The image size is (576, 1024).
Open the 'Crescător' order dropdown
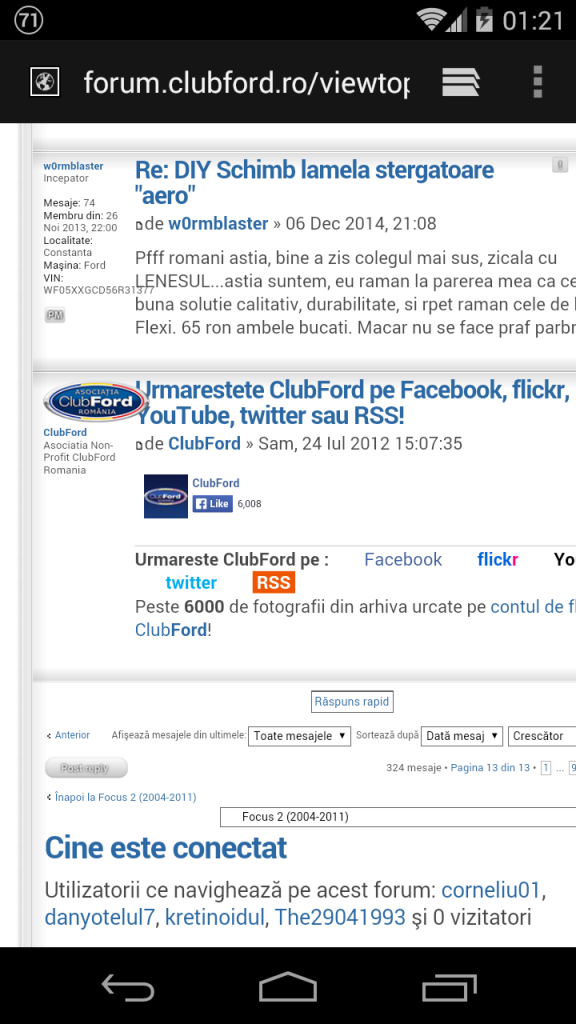541,735
